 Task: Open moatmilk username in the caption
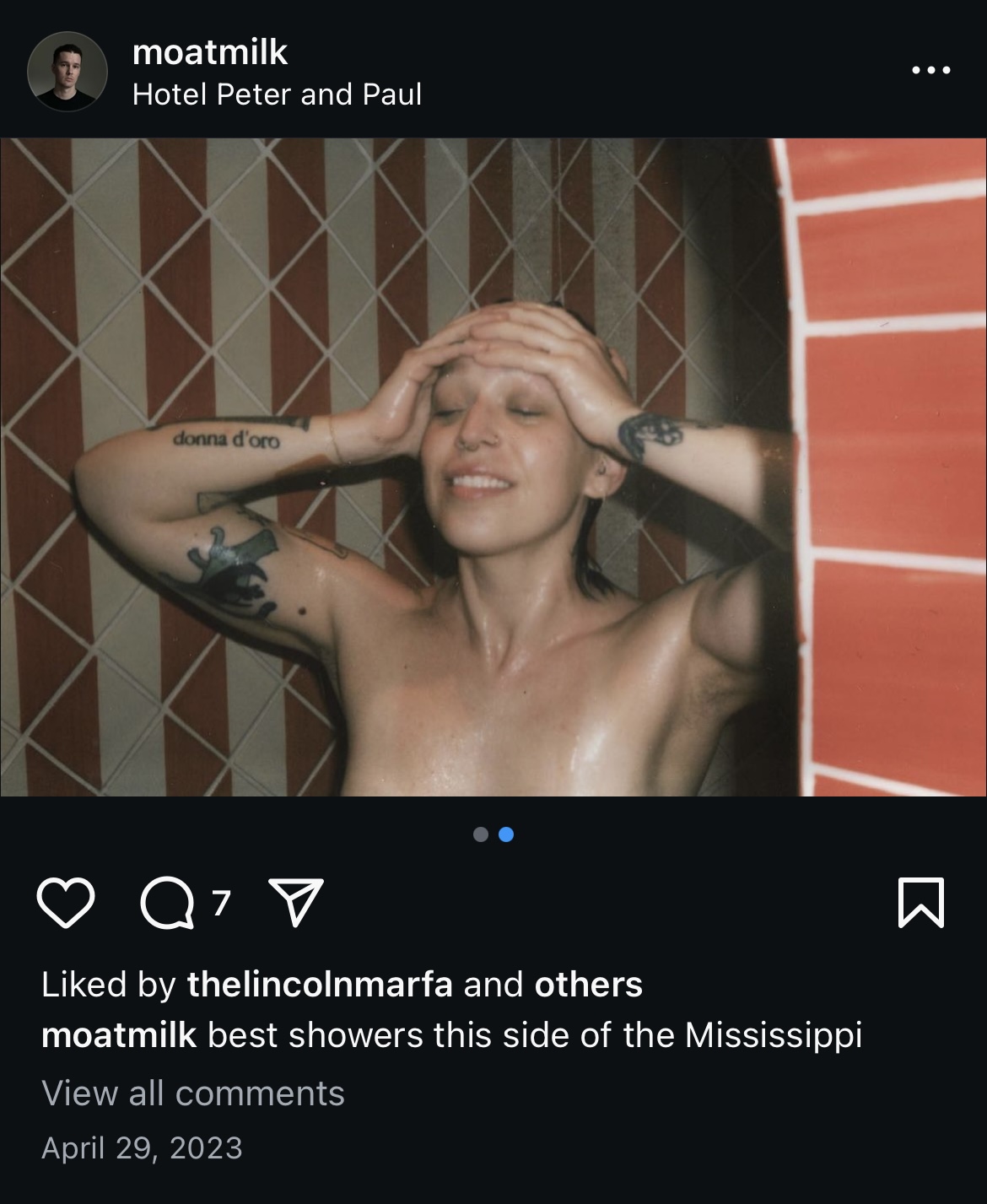click(x=119, y=1034)
